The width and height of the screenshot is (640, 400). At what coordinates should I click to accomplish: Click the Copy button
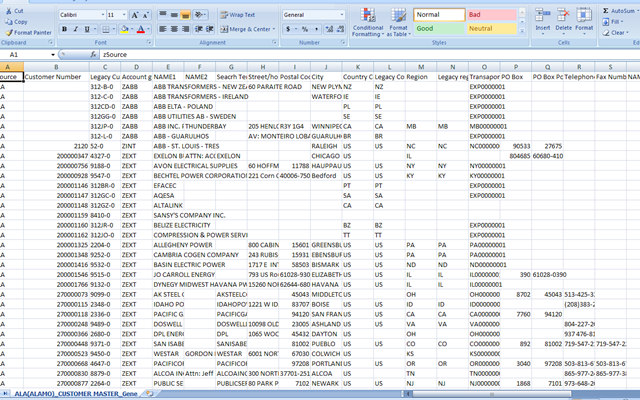tap(16, 22)
